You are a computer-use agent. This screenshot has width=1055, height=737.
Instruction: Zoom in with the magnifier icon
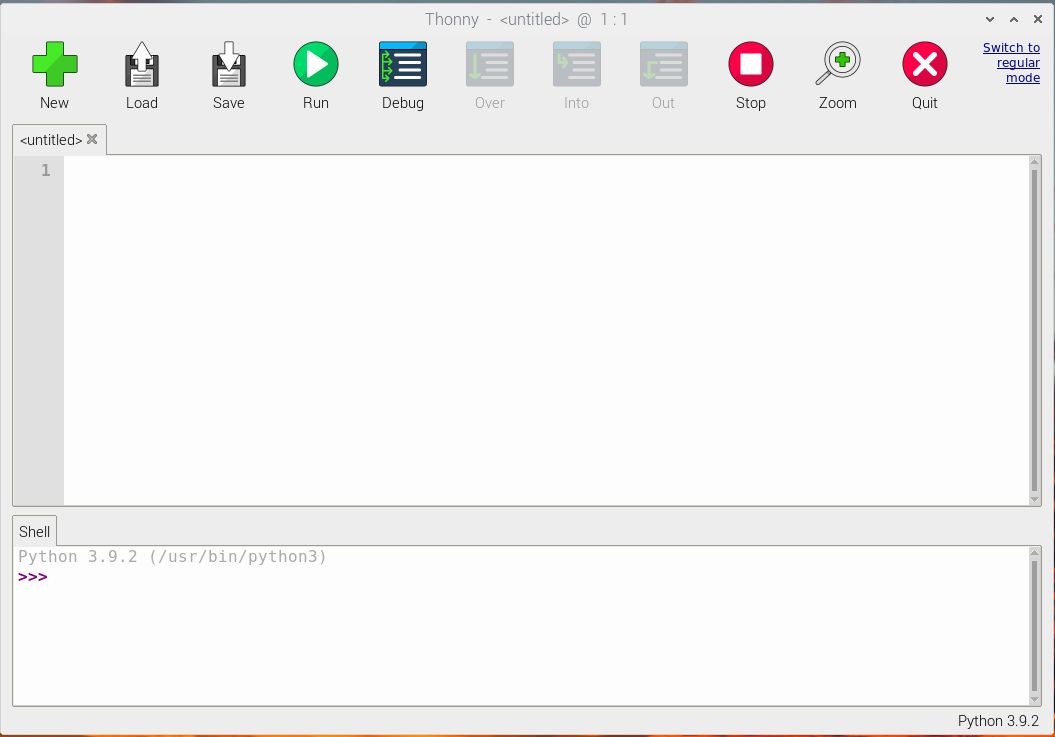tap(838, 65)
